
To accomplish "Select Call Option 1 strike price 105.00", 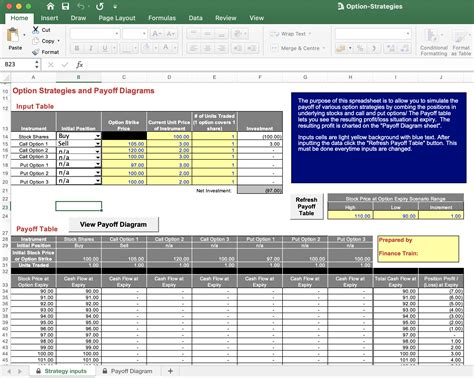I will click(x=124, y=144).
